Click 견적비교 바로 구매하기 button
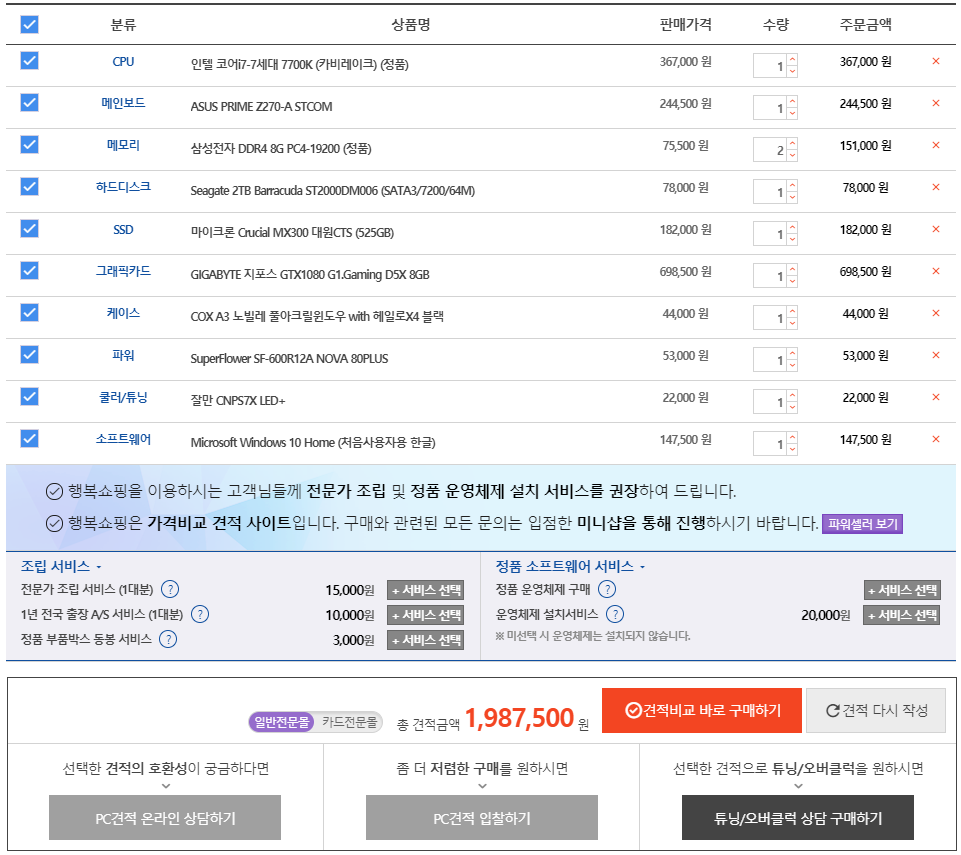The image size is (961, 855). tap(702, 710)
